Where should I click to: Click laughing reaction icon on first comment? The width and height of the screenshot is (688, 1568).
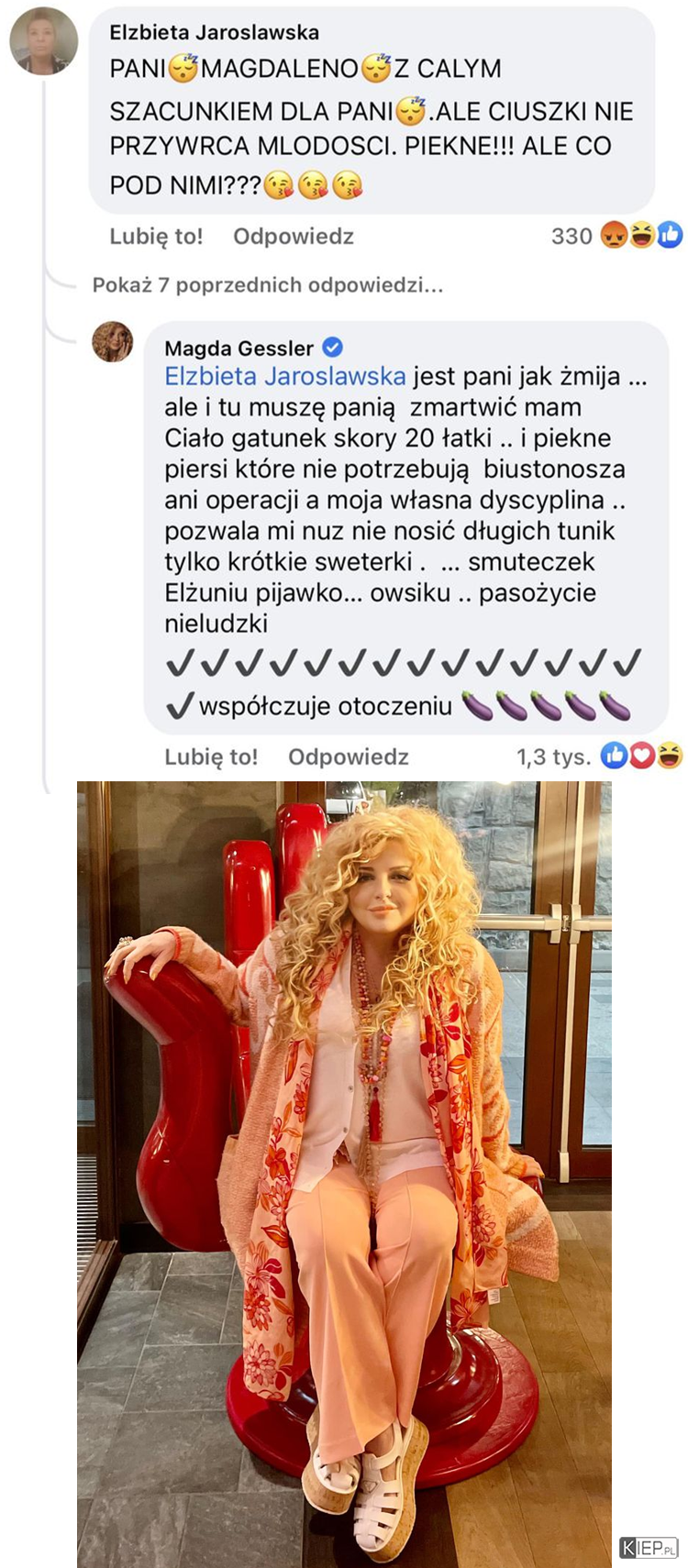(x=641, y=236)
